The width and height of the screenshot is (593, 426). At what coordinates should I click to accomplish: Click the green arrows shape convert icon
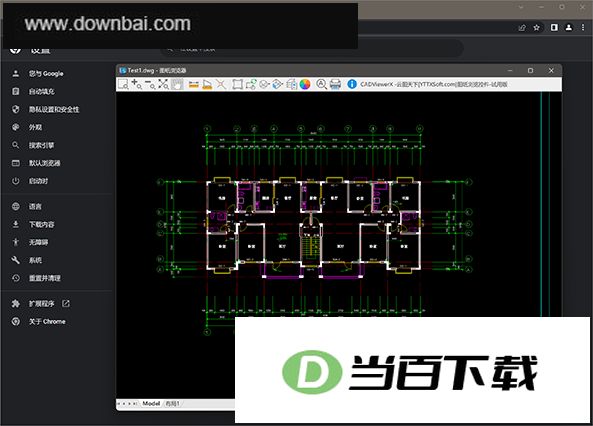(251, 84)
